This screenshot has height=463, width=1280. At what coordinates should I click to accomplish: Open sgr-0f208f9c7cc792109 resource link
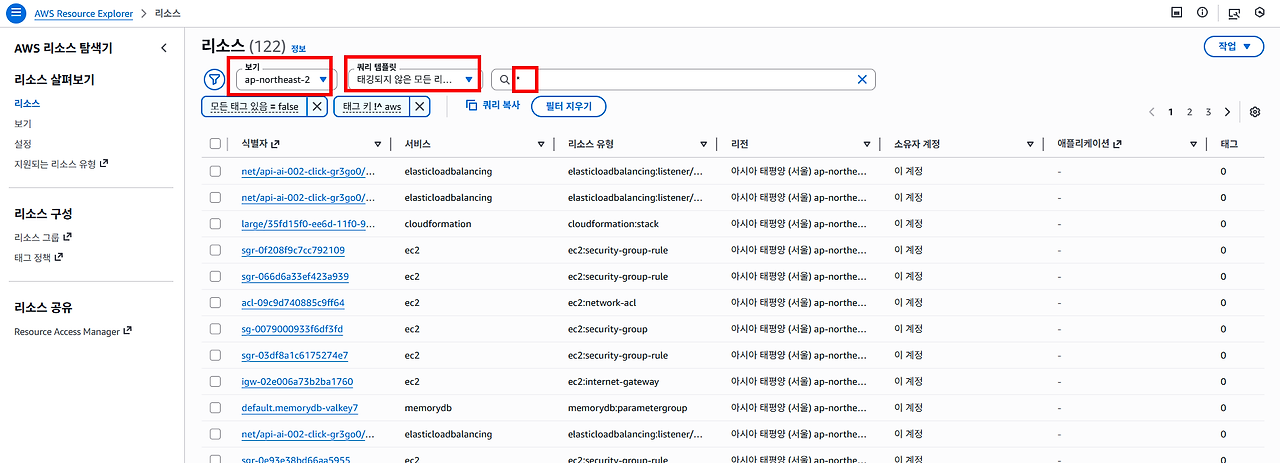[293, 250]
